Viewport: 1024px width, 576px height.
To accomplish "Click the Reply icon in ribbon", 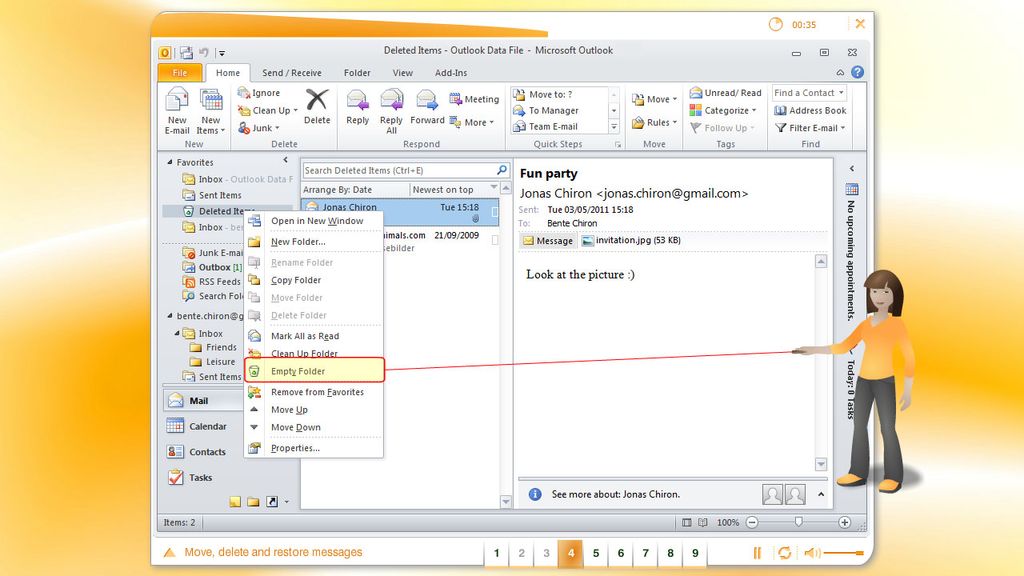I will click(357, 100).
